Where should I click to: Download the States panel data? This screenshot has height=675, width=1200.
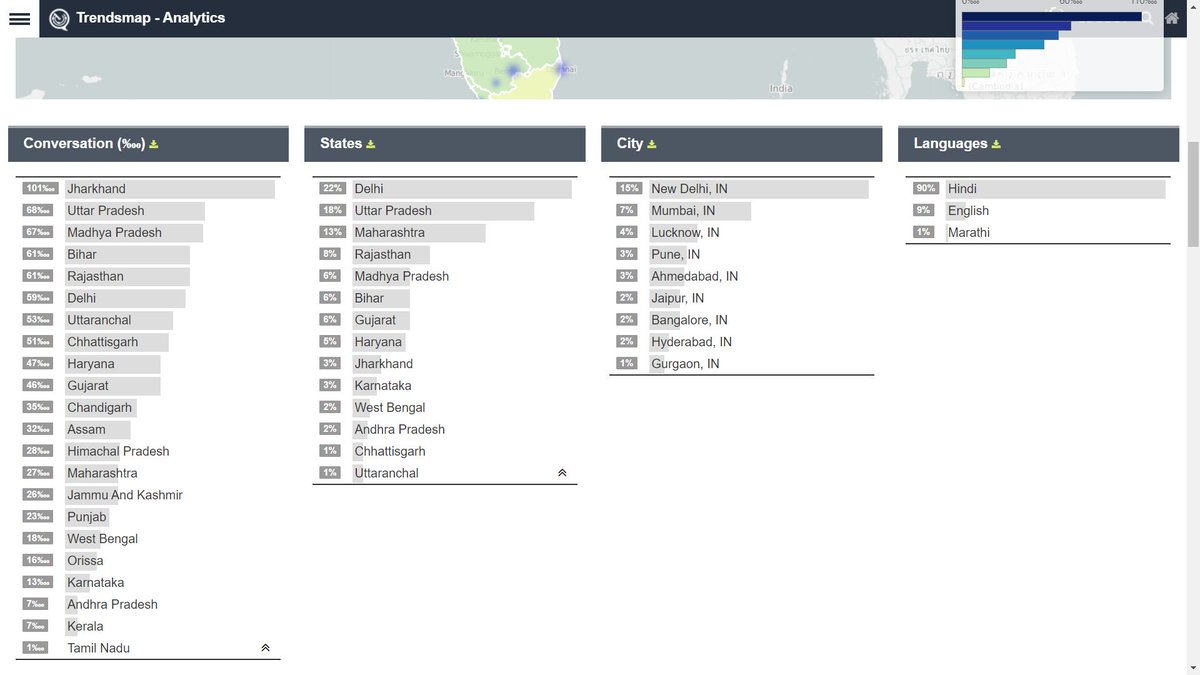371,143
